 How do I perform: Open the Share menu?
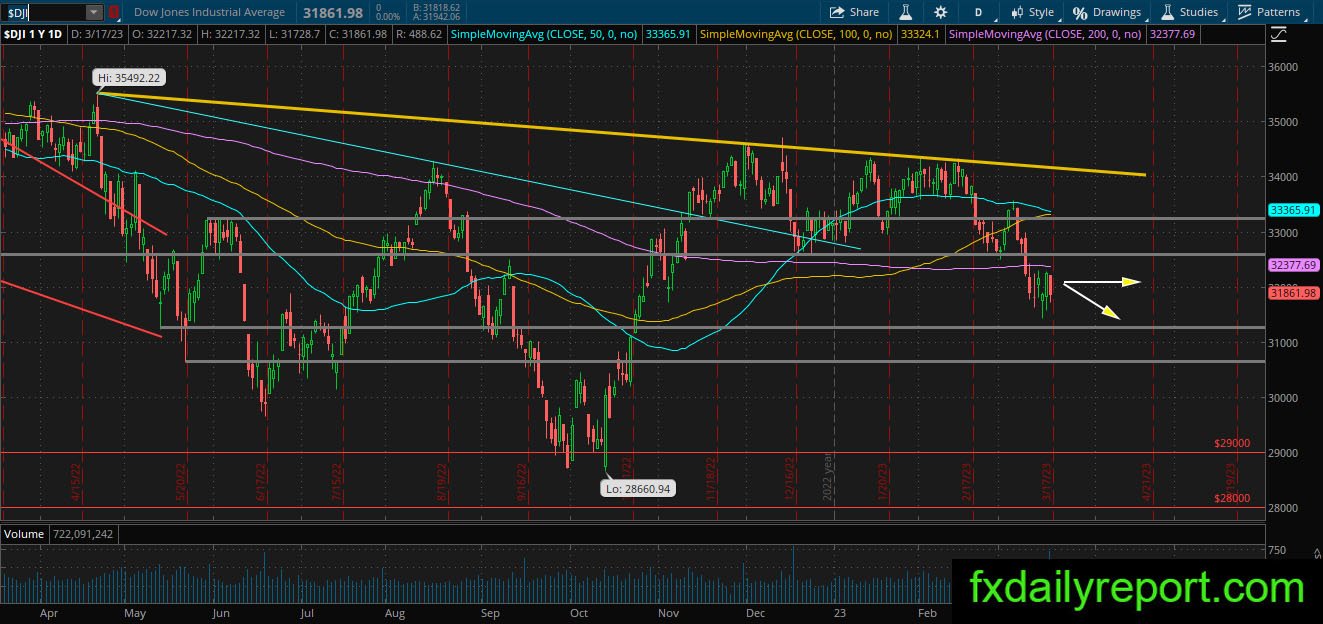854,12
